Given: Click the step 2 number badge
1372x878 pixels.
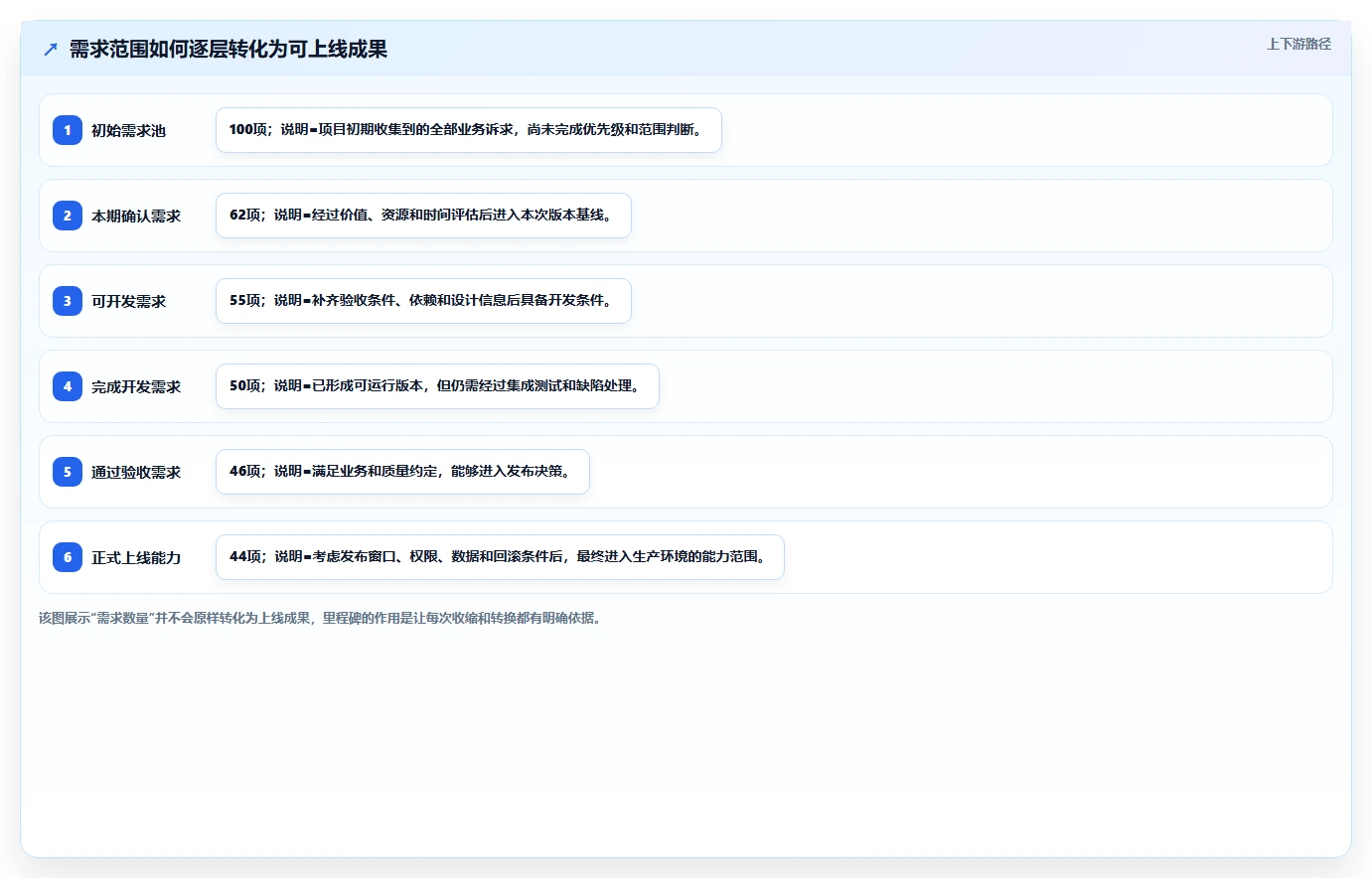Looking at the screenshot, I should click(68, 216).
